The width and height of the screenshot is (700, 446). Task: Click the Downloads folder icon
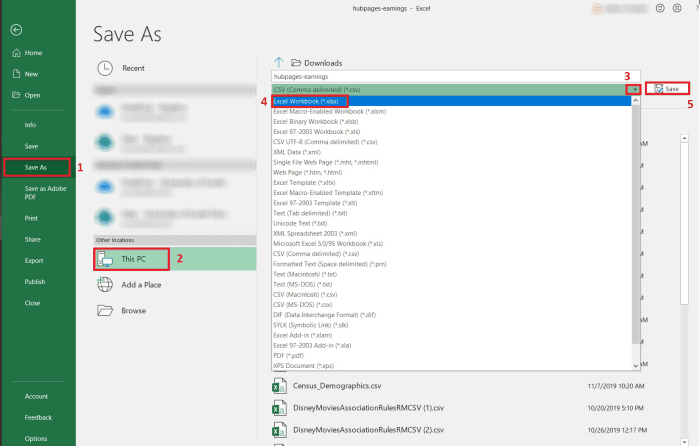pyautogui.click(x=296, y=63)
